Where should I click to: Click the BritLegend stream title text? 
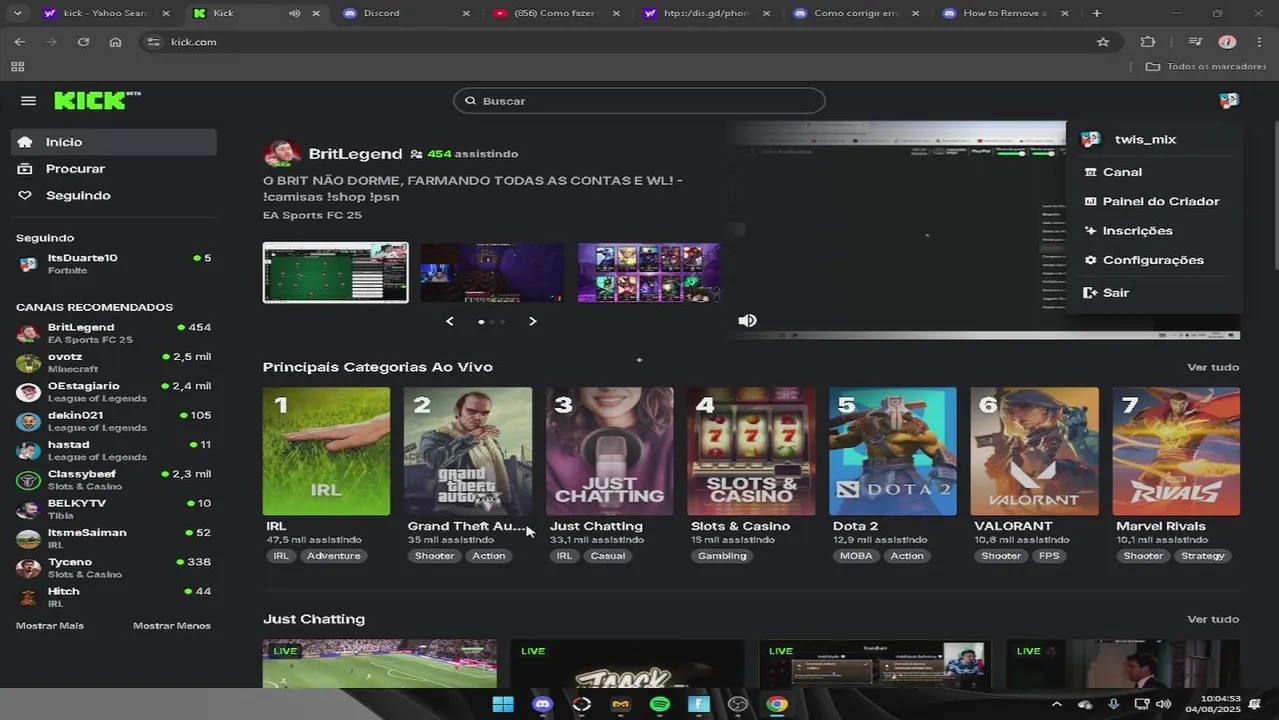click(473, 189)
